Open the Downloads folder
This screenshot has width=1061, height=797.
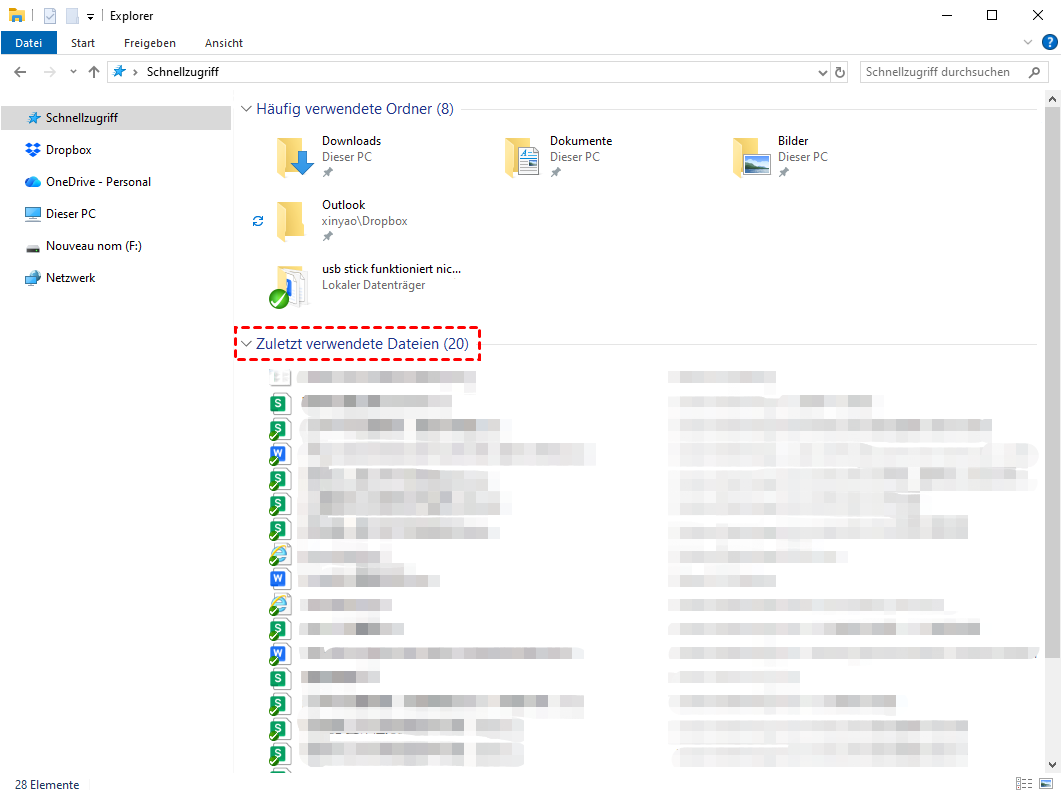click(x=295, y=157)
